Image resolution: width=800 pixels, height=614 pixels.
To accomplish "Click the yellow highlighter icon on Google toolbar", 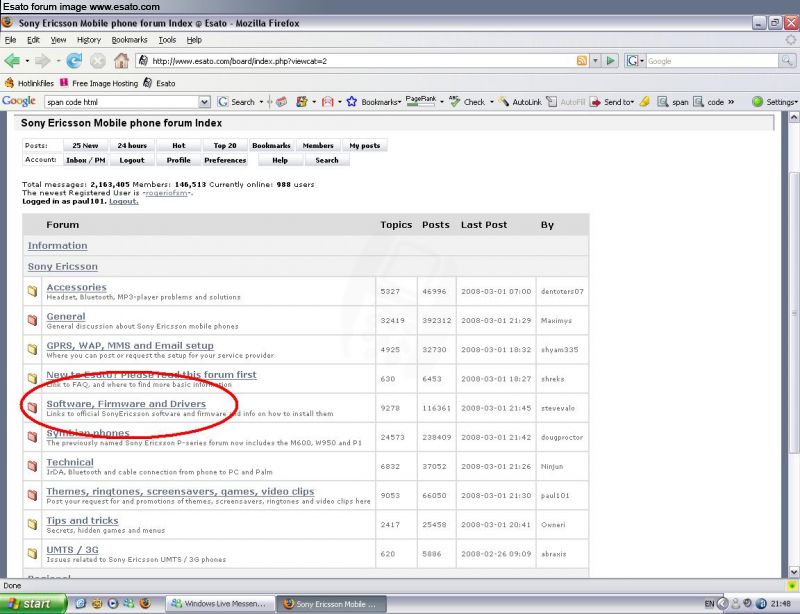I will tap(644, 102).
